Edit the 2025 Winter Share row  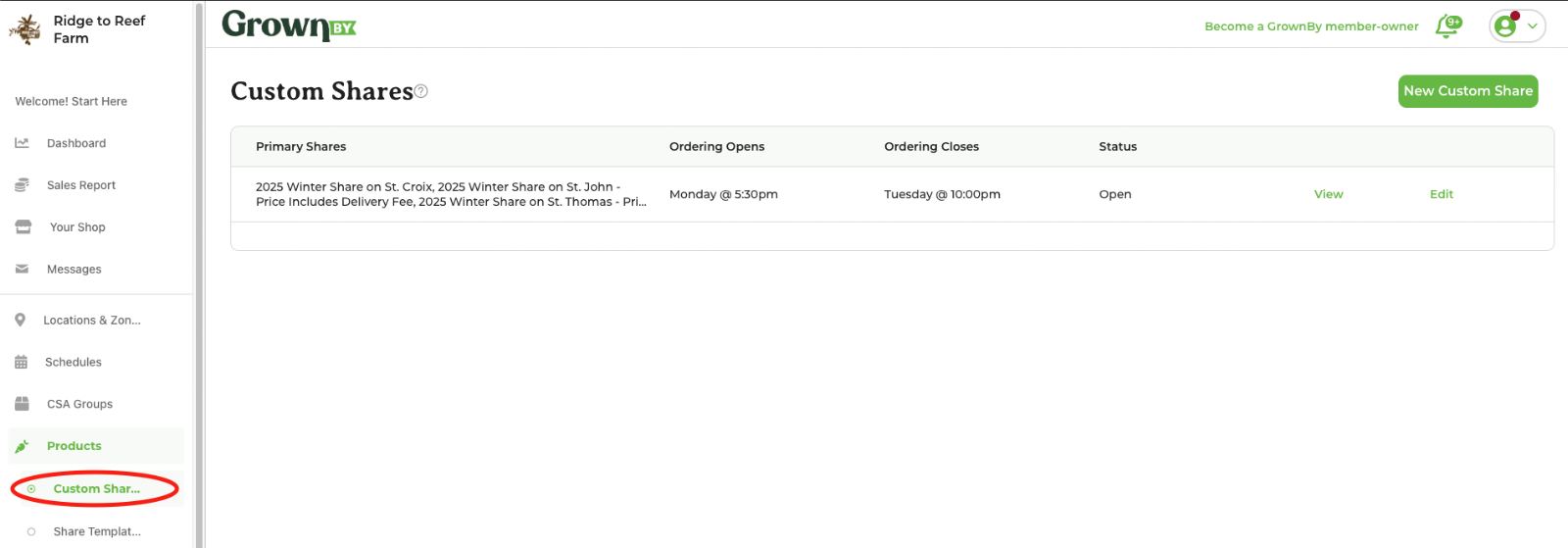point(1441,194)
